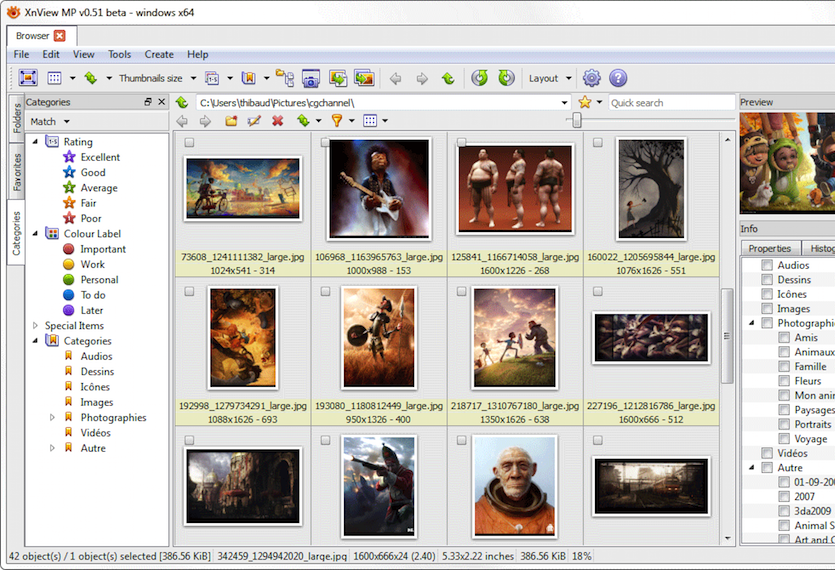Click the green parent folder icon beside path
The image size is (835, 570).
click(182, 102)
